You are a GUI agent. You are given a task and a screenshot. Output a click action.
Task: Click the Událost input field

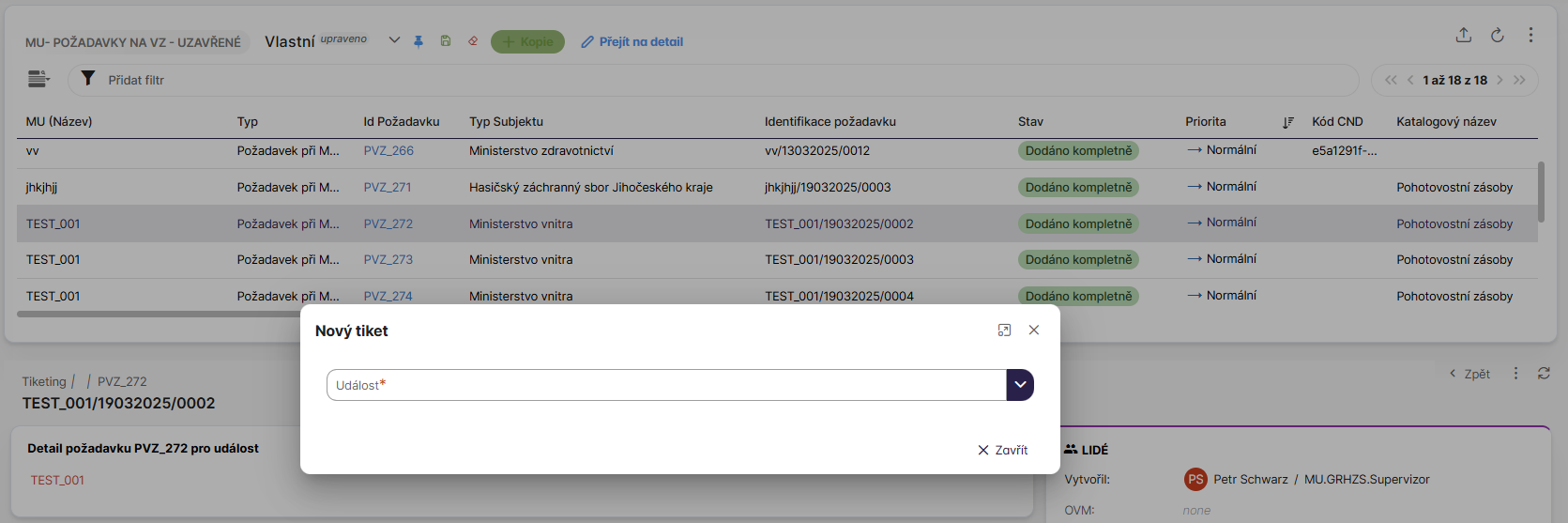coord(666,385)
